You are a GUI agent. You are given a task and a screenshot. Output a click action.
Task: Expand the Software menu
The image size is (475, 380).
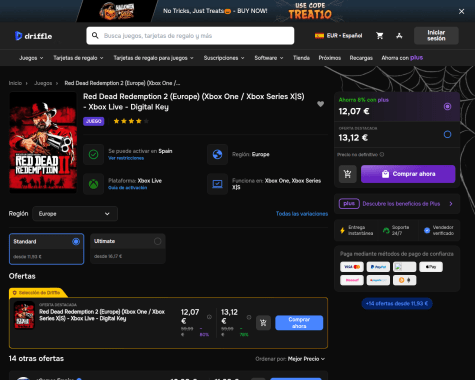(269, 58)
